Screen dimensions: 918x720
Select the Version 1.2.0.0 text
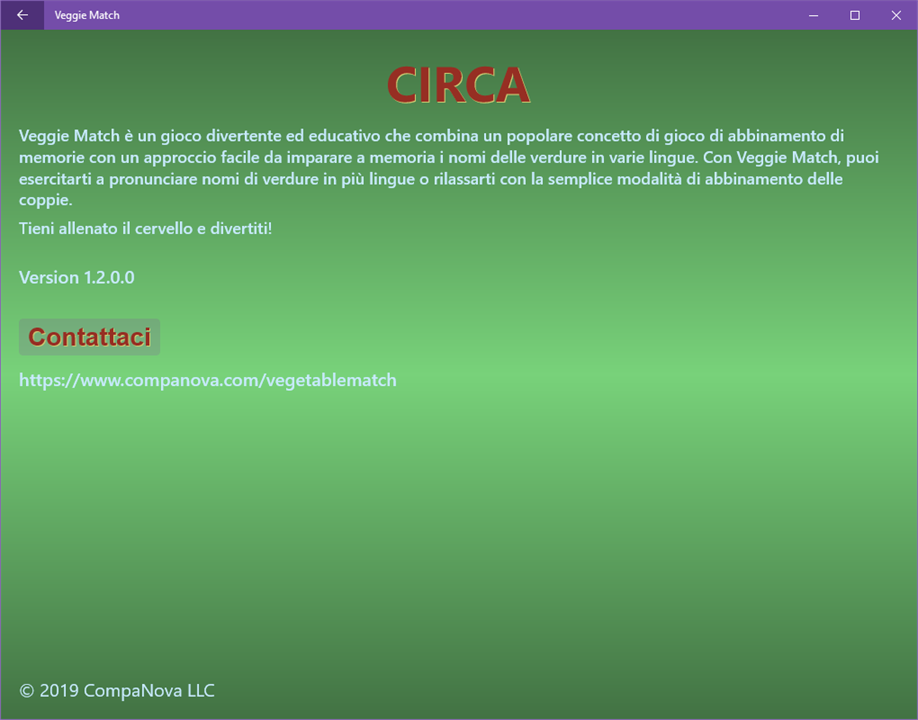(x=77, y=277)
